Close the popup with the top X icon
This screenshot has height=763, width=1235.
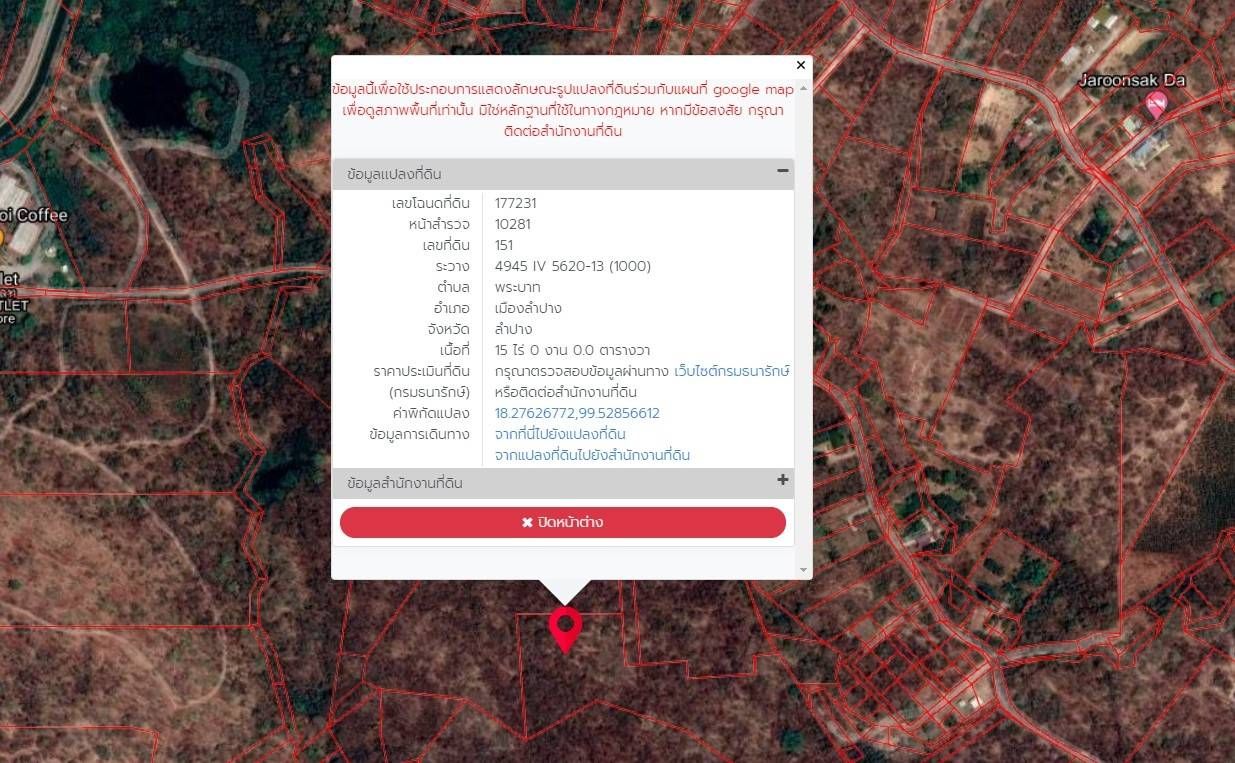tap(800, 65)
